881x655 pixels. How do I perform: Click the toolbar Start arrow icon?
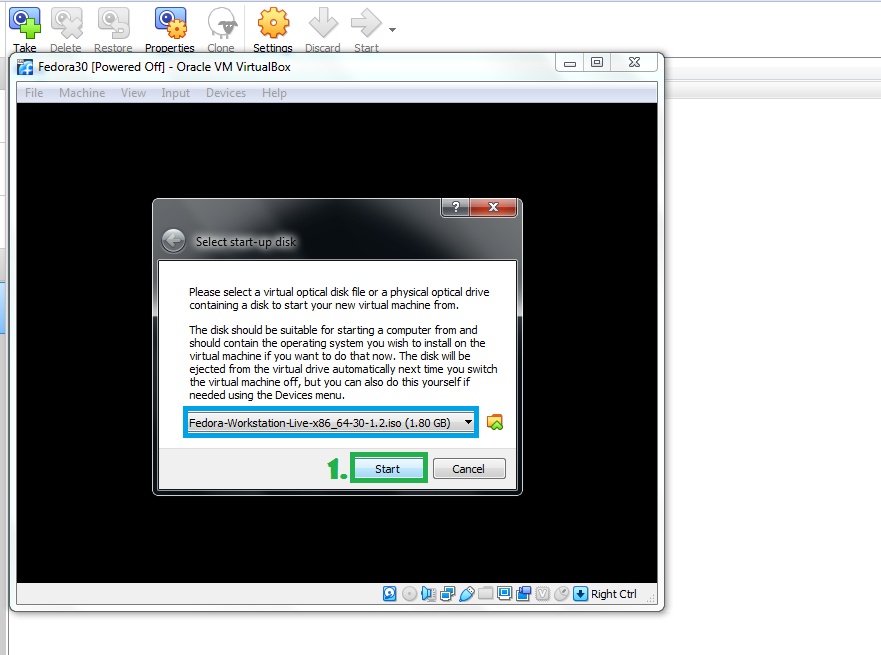pyautogui.click(x=366, y=23)
